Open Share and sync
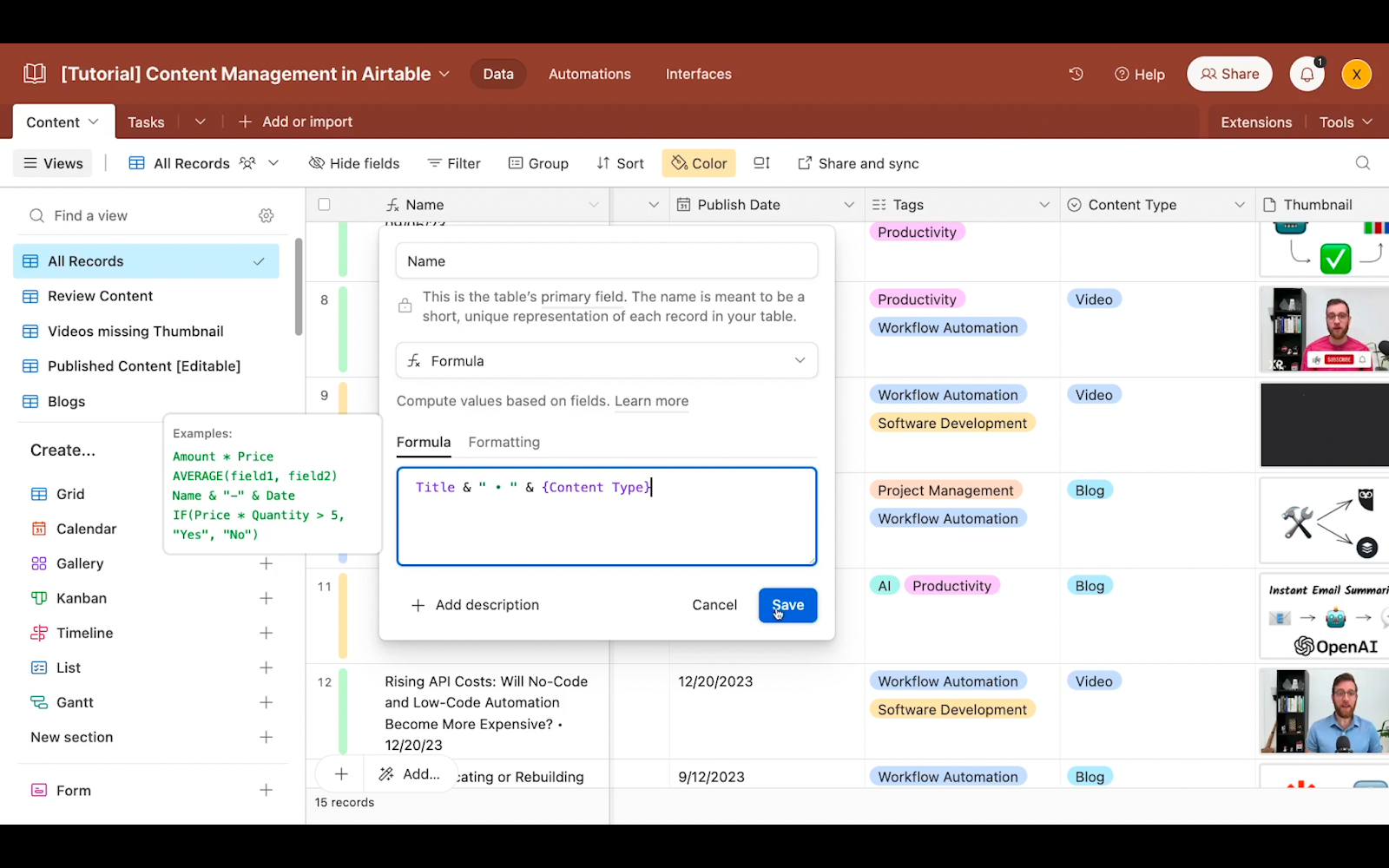1389x868 pixels. click(x=858, y=163)
